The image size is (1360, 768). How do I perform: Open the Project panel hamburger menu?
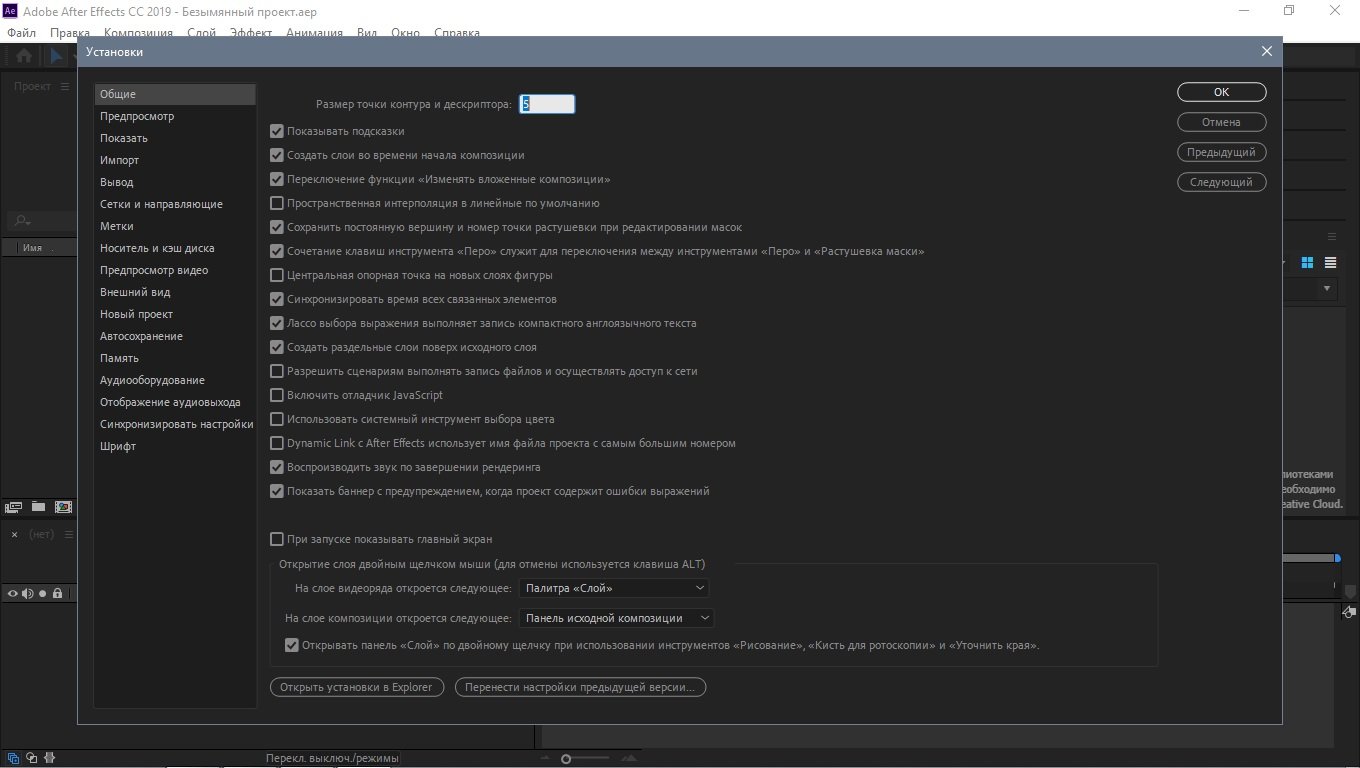pos(65,87)
